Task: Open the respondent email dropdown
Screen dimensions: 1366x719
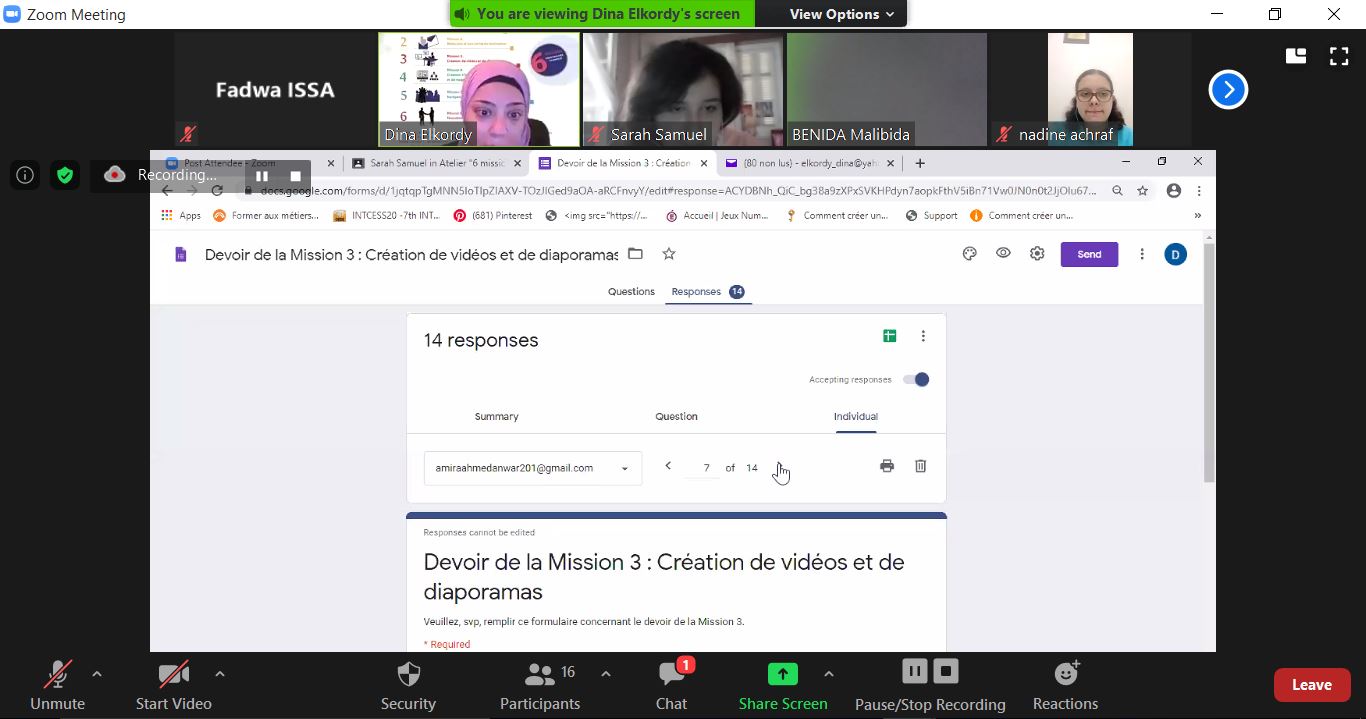Action: pos(532,468)
